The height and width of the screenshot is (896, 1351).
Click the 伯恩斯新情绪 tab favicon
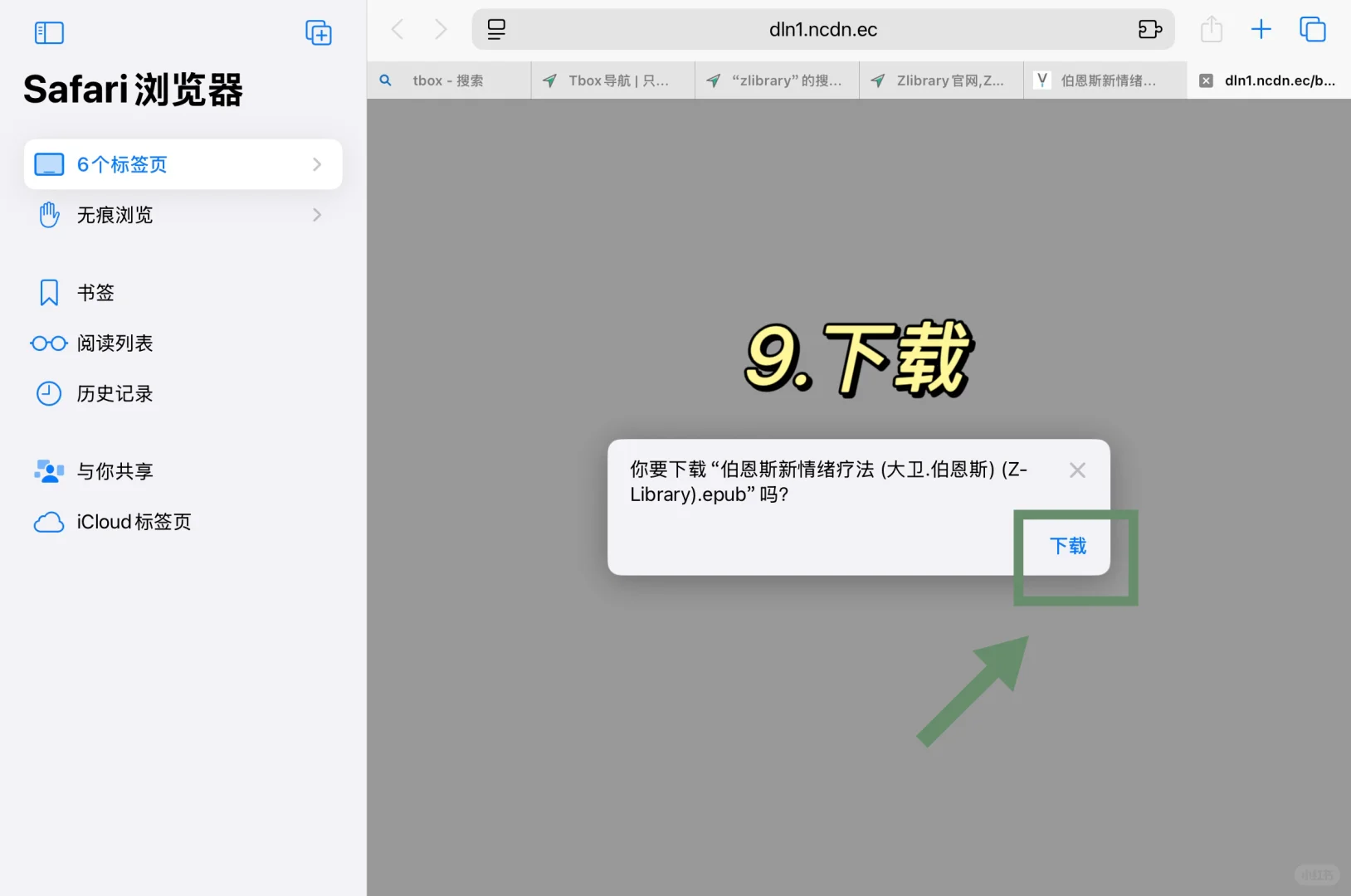(1042, 80)
